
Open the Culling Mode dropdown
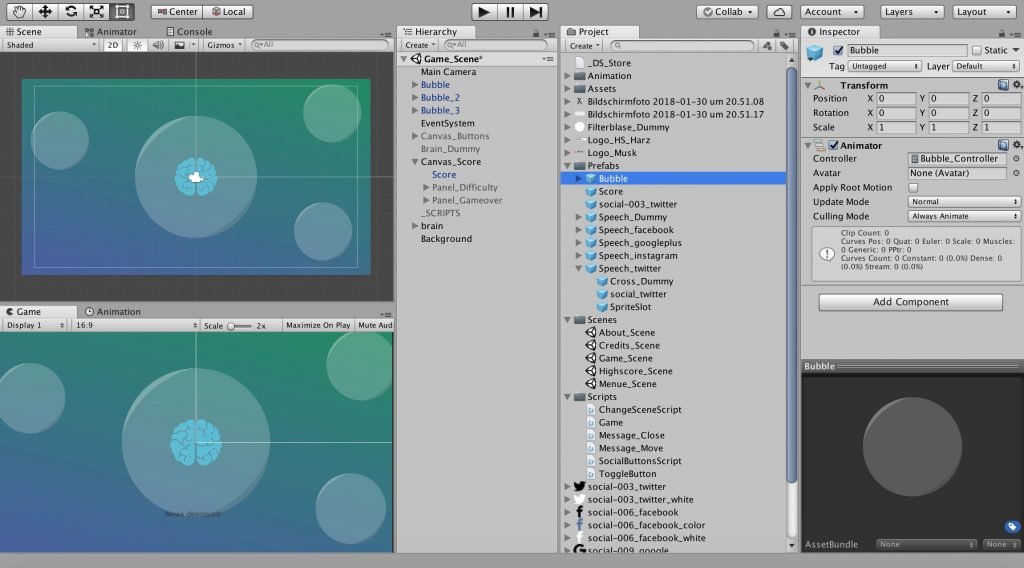click(964, 216)
